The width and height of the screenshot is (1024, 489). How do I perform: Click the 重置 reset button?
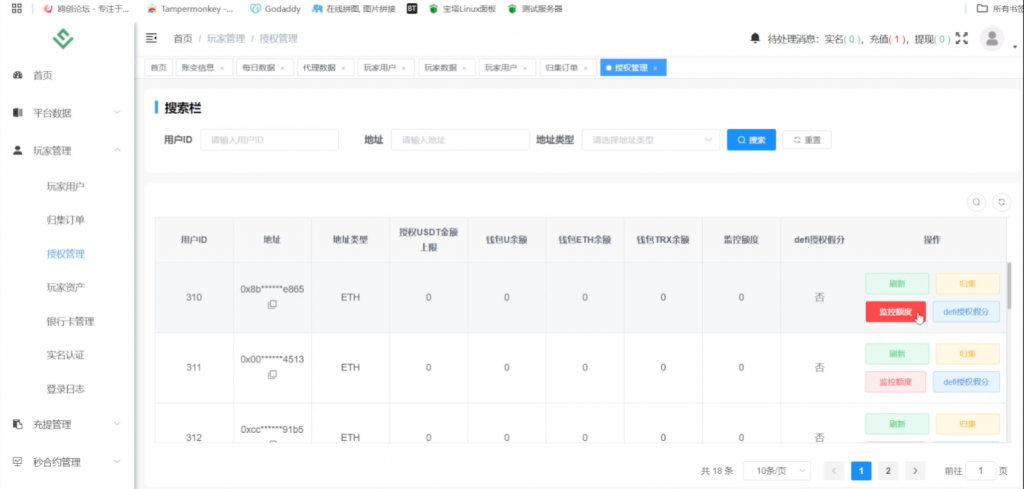[x=807, y=140]
